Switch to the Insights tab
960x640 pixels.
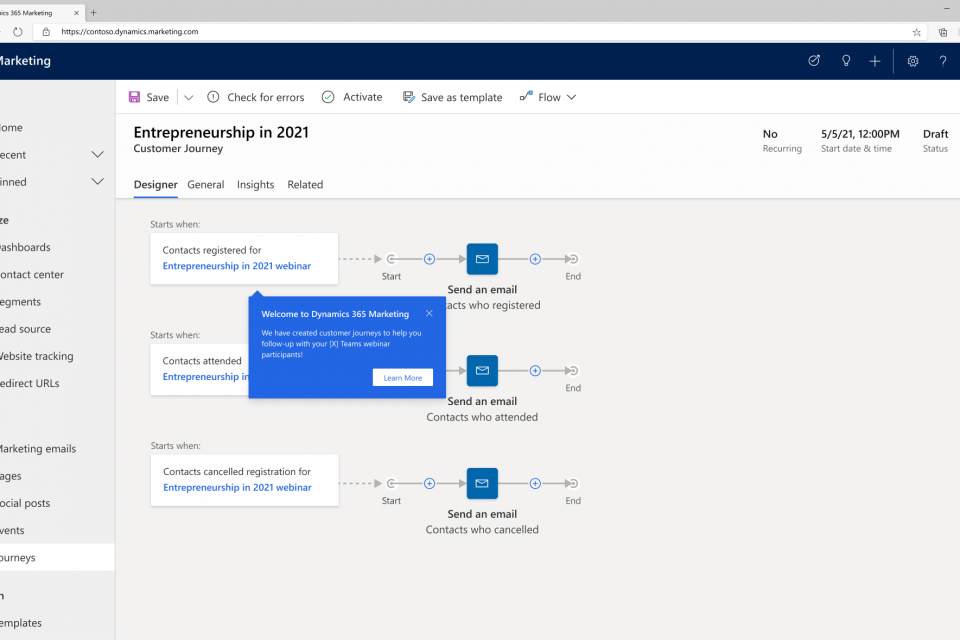pyautogui.click(x=255, y=185)
